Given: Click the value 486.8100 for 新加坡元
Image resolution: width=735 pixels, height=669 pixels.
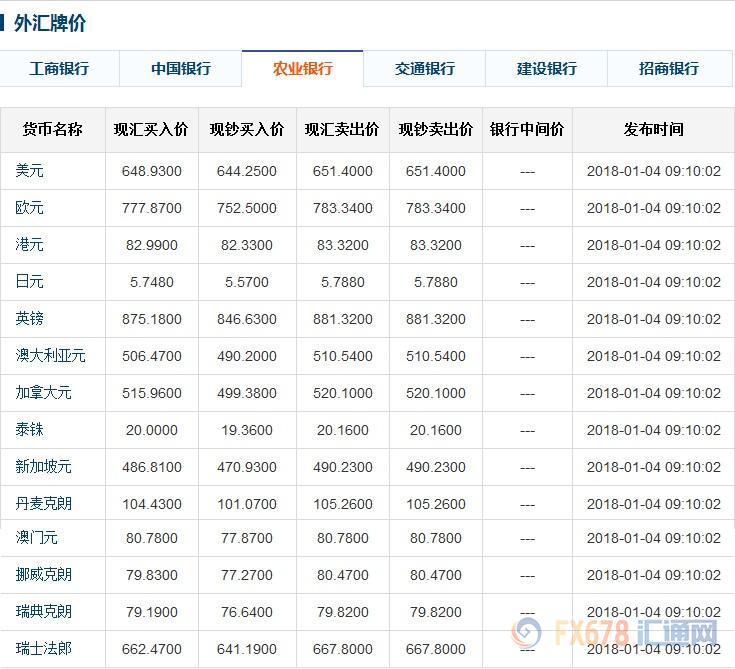Looking at the screenshot, I should coord(151,467).
